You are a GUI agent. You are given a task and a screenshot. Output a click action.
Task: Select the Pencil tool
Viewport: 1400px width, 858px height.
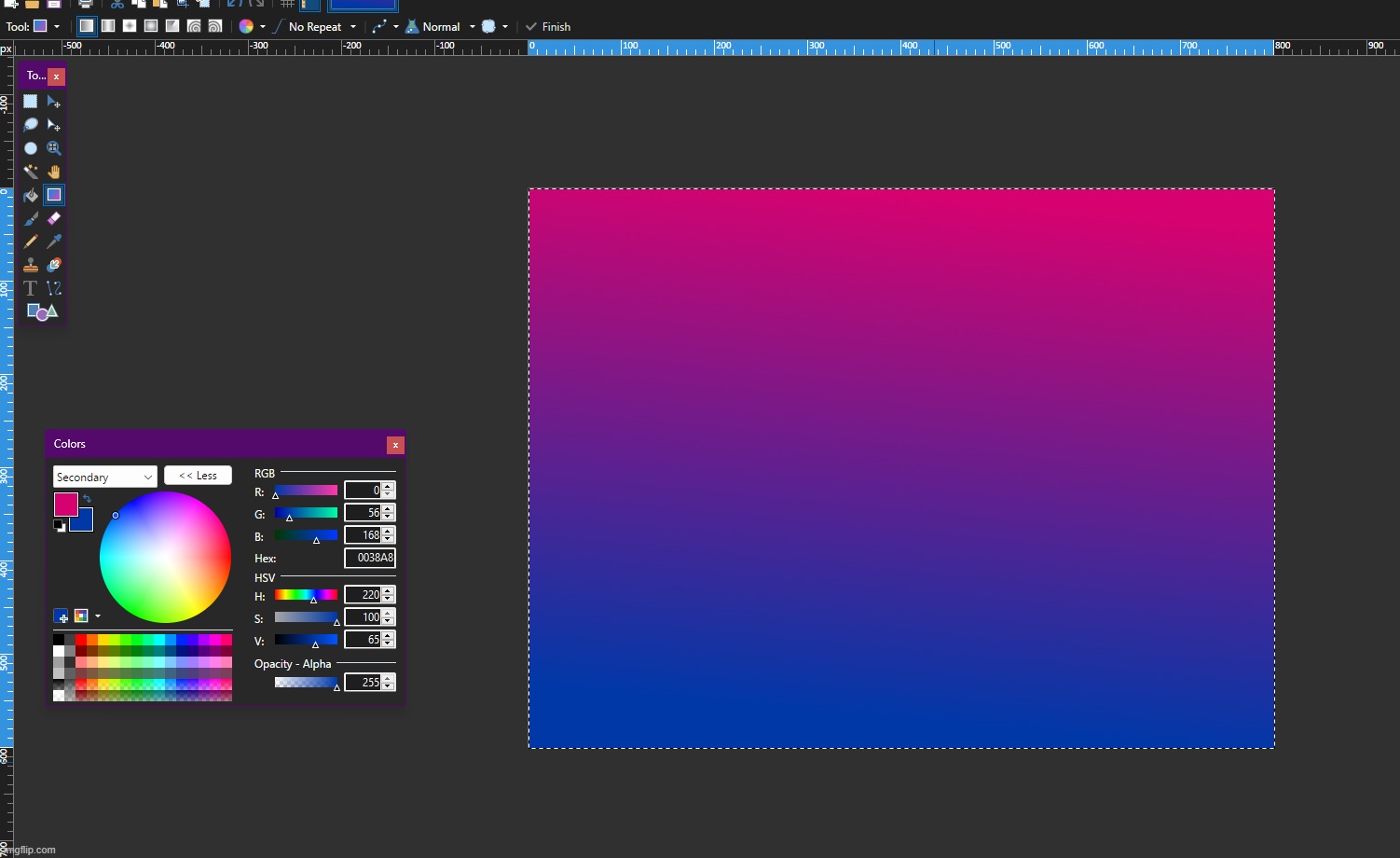pos(31,242)
